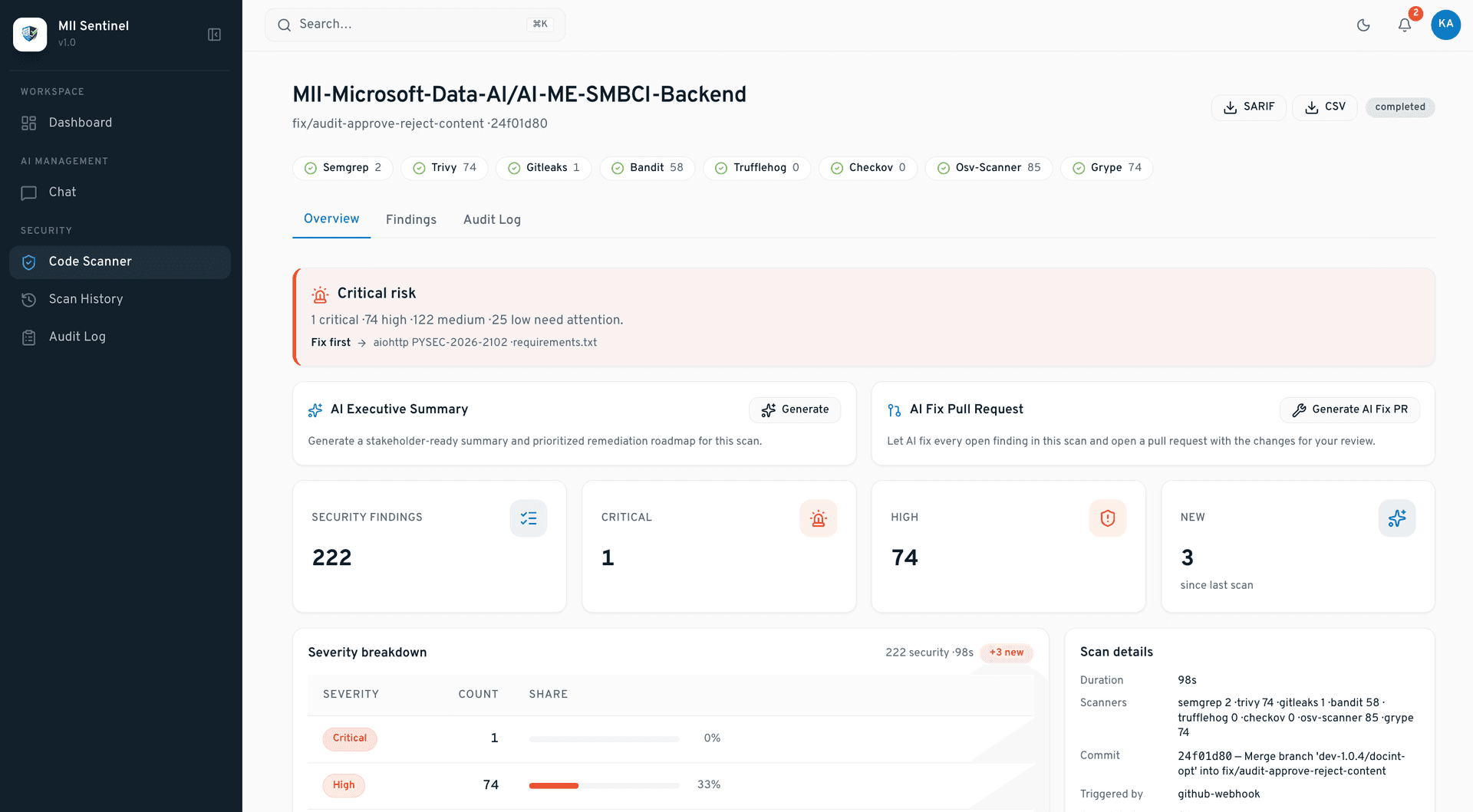This screenshot has width=1473, height=812.
Task: Click the 98s duration value
Action: pyautogui.click(x=1188, y=681)
